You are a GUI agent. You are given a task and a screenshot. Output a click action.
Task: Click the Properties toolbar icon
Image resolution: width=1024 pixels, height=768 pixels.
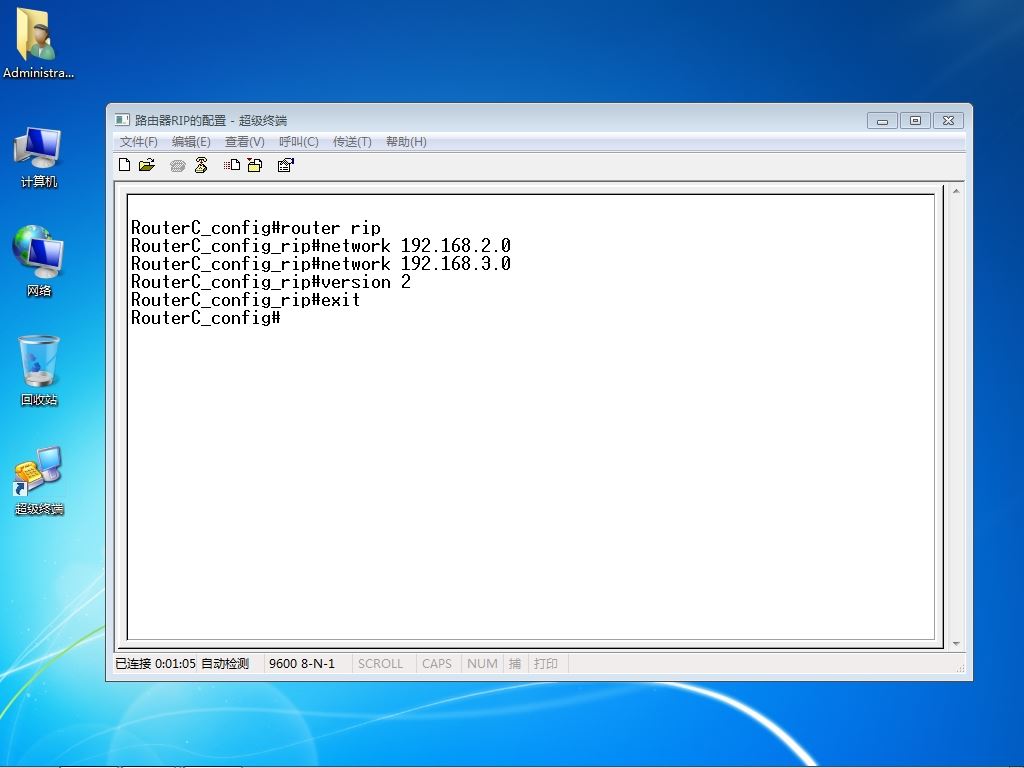pyautogui.click(x=285, y=165)
